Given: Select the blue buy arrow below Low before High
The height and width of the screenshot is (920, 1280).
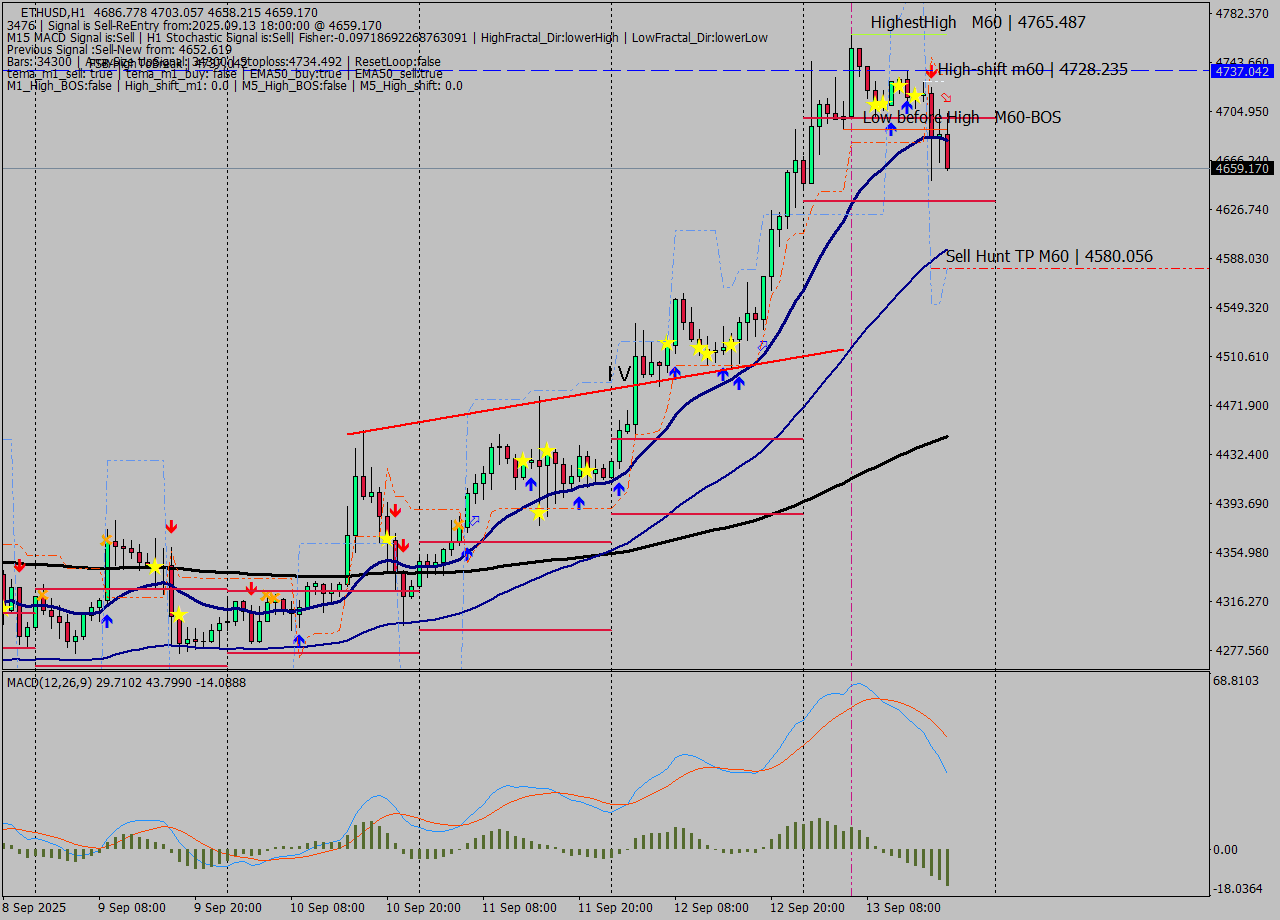Looking at the screenshot, I should tap(891, 129).
